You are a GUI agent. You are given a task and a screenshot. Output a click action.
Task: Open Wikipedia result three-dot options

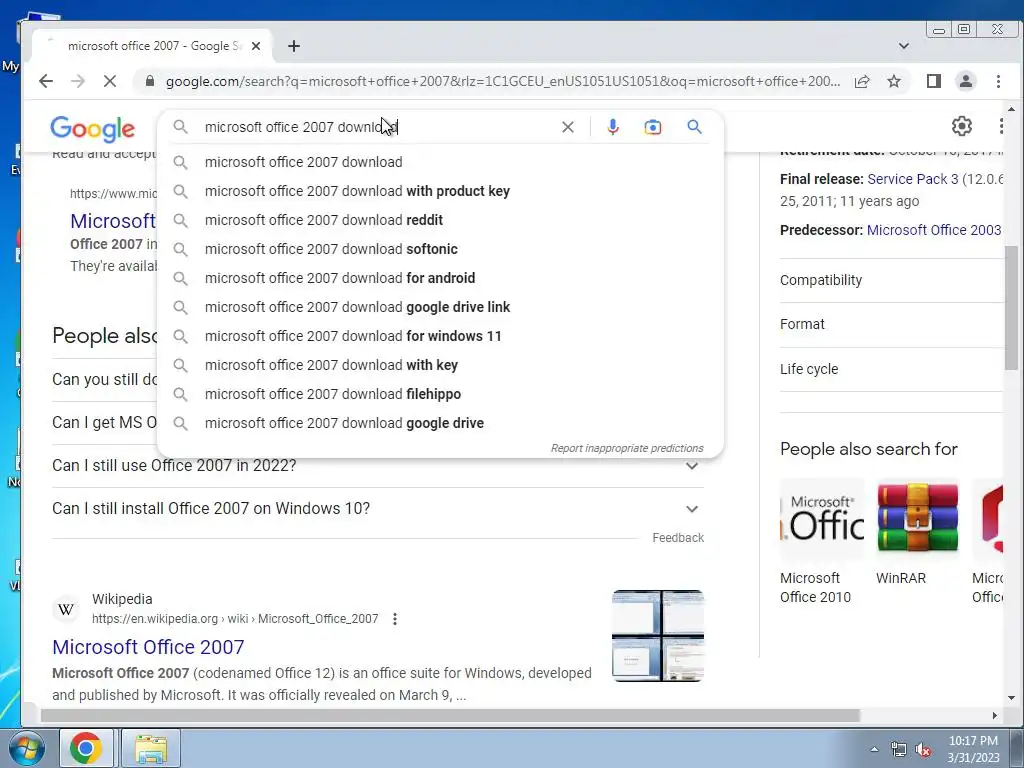point(394,618)
